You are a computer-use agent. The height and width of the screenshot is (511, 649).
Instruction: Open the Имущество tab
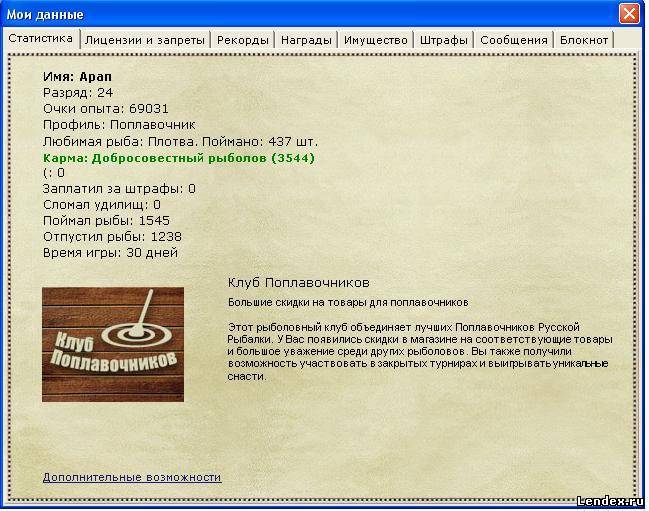(376, 40)
